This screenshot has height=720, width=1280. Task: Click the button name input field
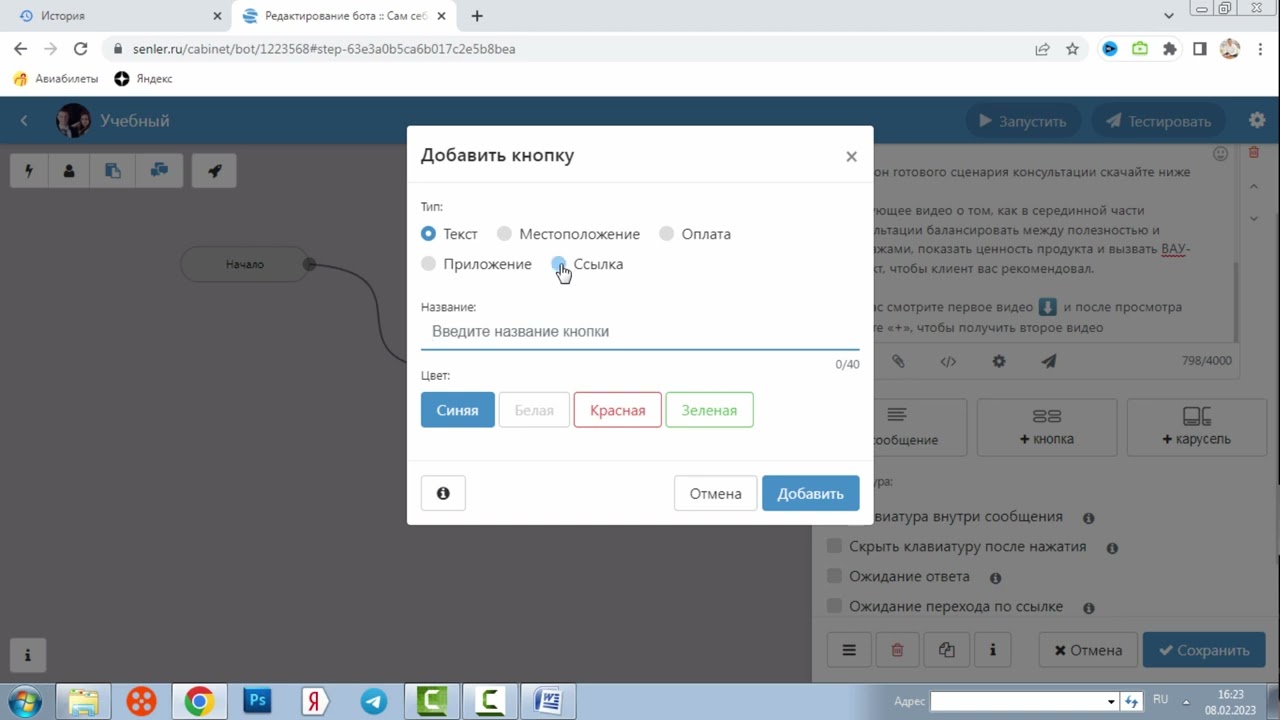(640, 331)
